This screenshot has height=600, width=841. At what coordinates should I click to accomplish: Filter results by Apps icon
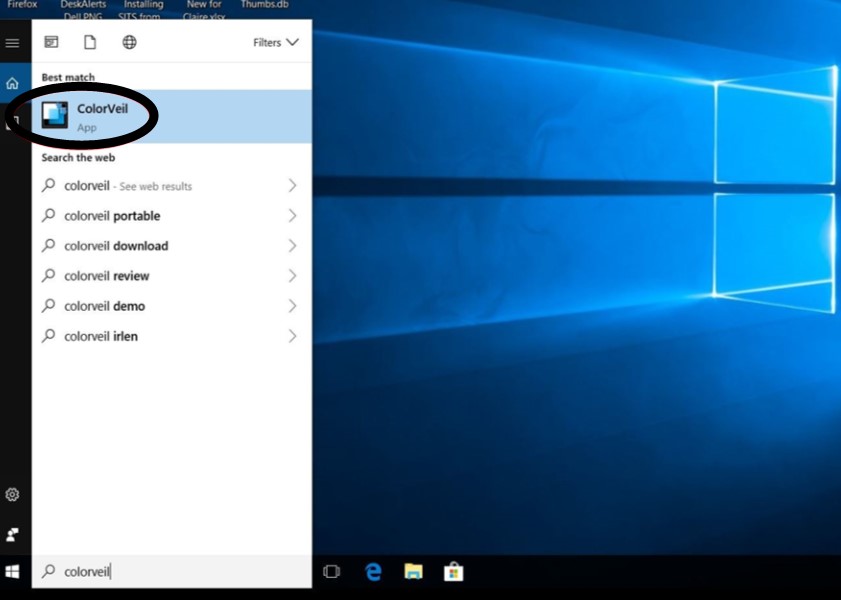[x=51, y=42]
